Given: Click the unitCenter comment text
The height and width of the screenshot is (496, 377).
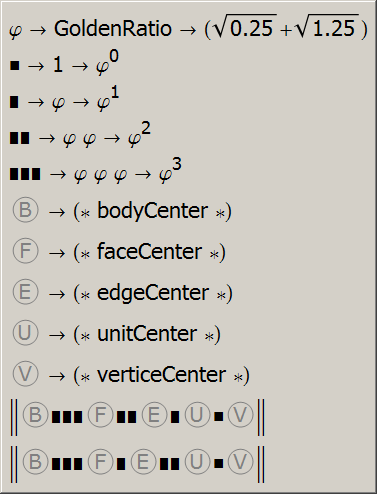Looking at the screenshot, I should coord(147,333).
